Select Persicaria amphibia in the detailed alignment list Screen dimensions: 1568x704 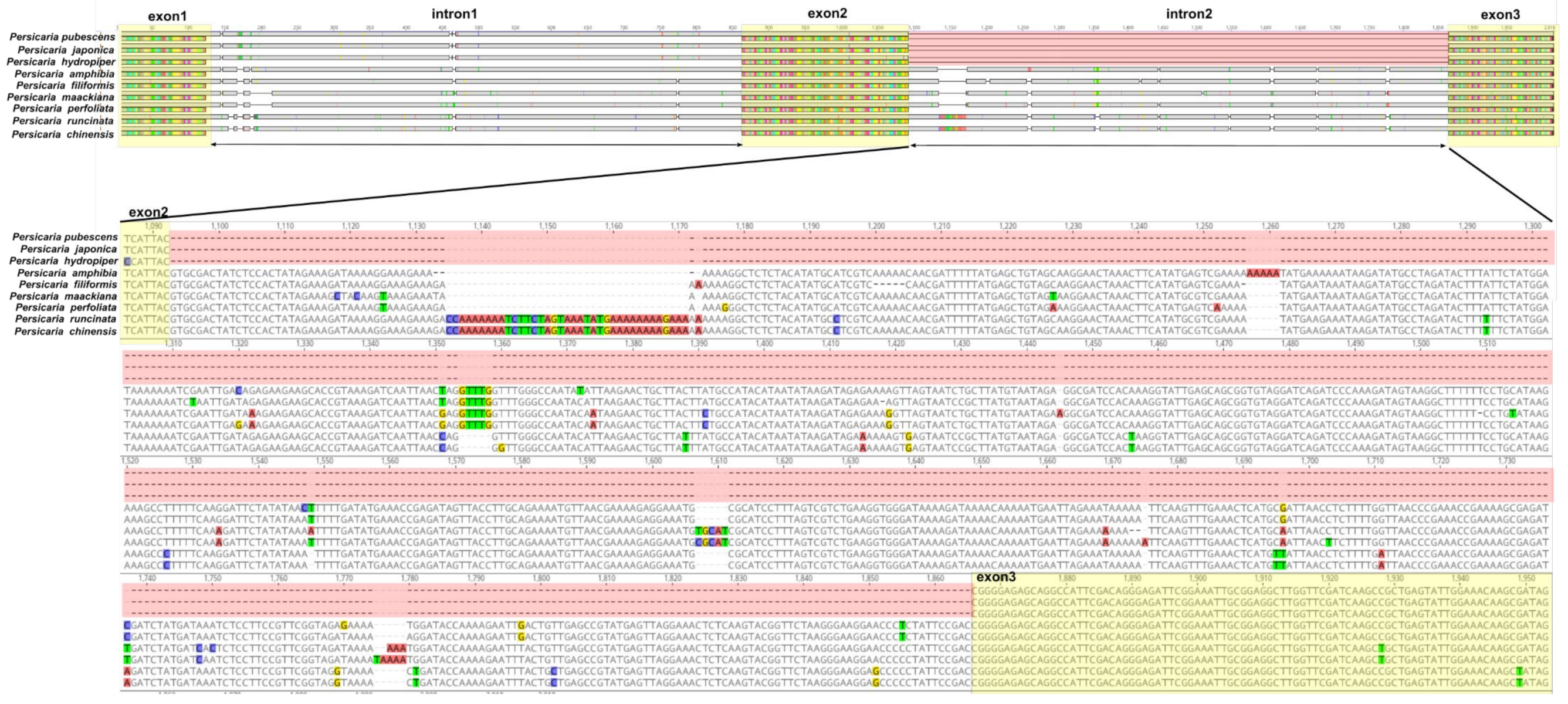67,273
